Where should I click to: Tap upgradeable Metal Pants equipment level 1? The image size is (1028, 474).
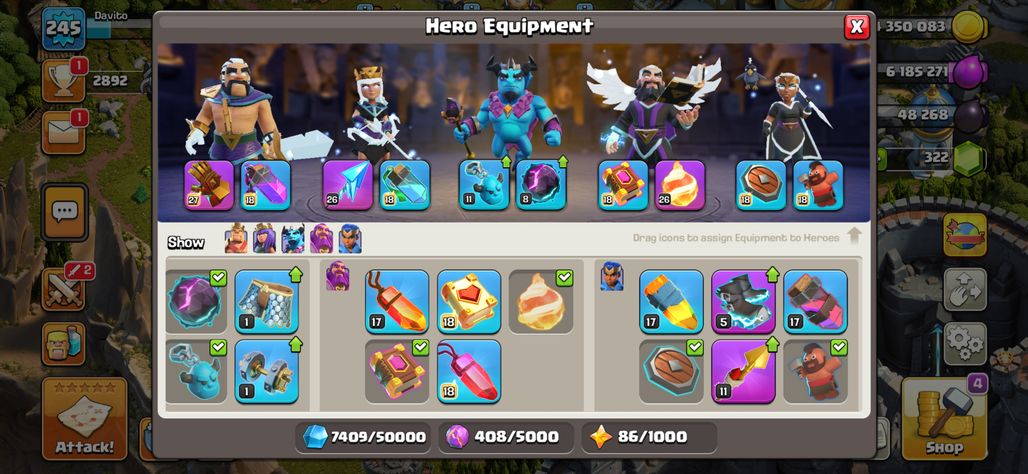click(x=266, y=302)
